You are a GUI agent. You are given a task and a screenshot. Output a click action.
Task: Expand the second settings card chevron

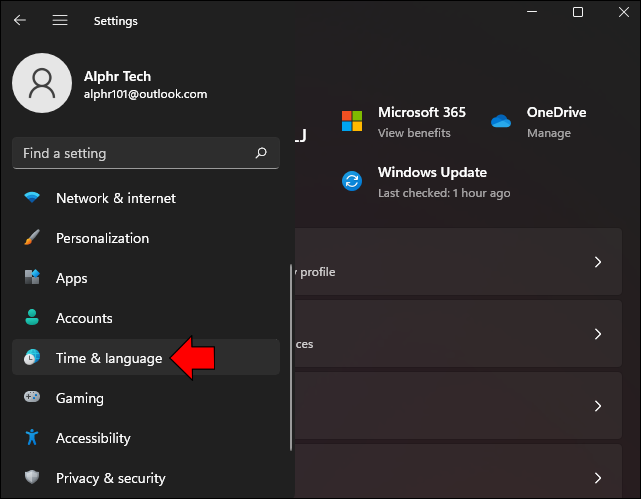point(598,334)
